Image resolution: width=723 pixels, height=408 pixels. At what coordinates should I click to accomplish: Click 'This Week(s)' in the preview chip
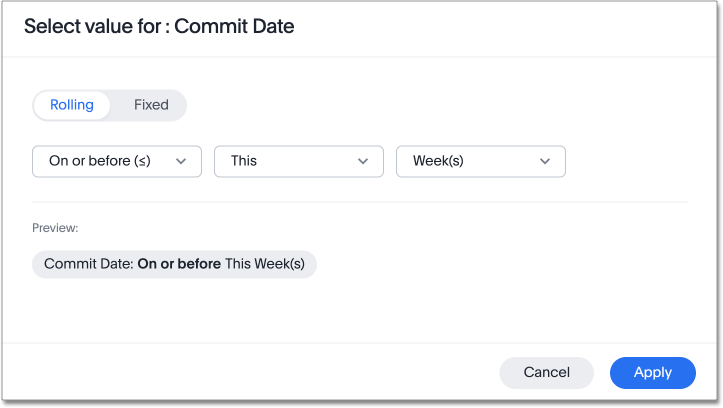pyautogui.click(x=265, y=264)
